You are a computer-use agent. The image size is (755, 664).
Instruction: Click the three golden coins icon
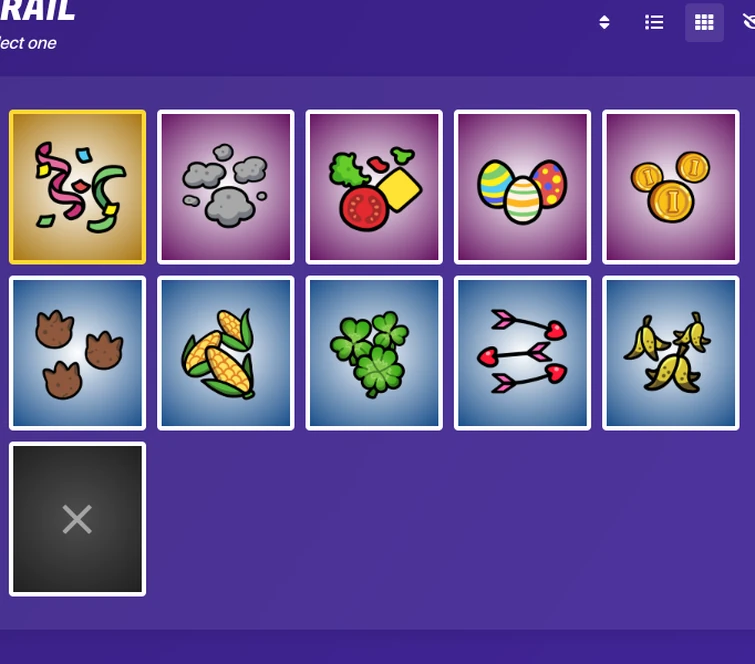670,187
